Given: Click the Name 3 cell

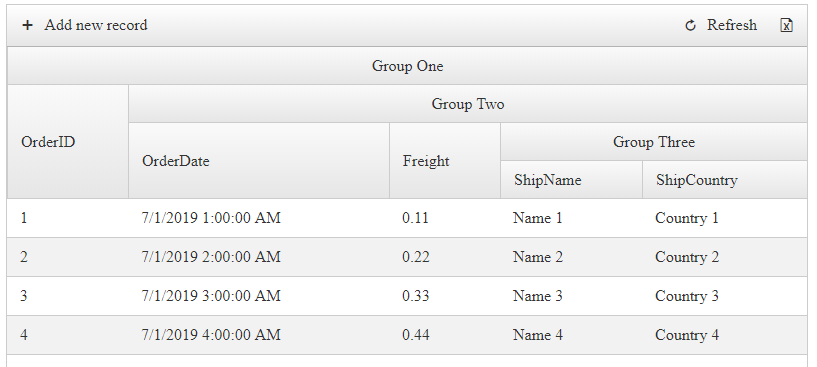Looking at the screenshot, I should [572, 296].
